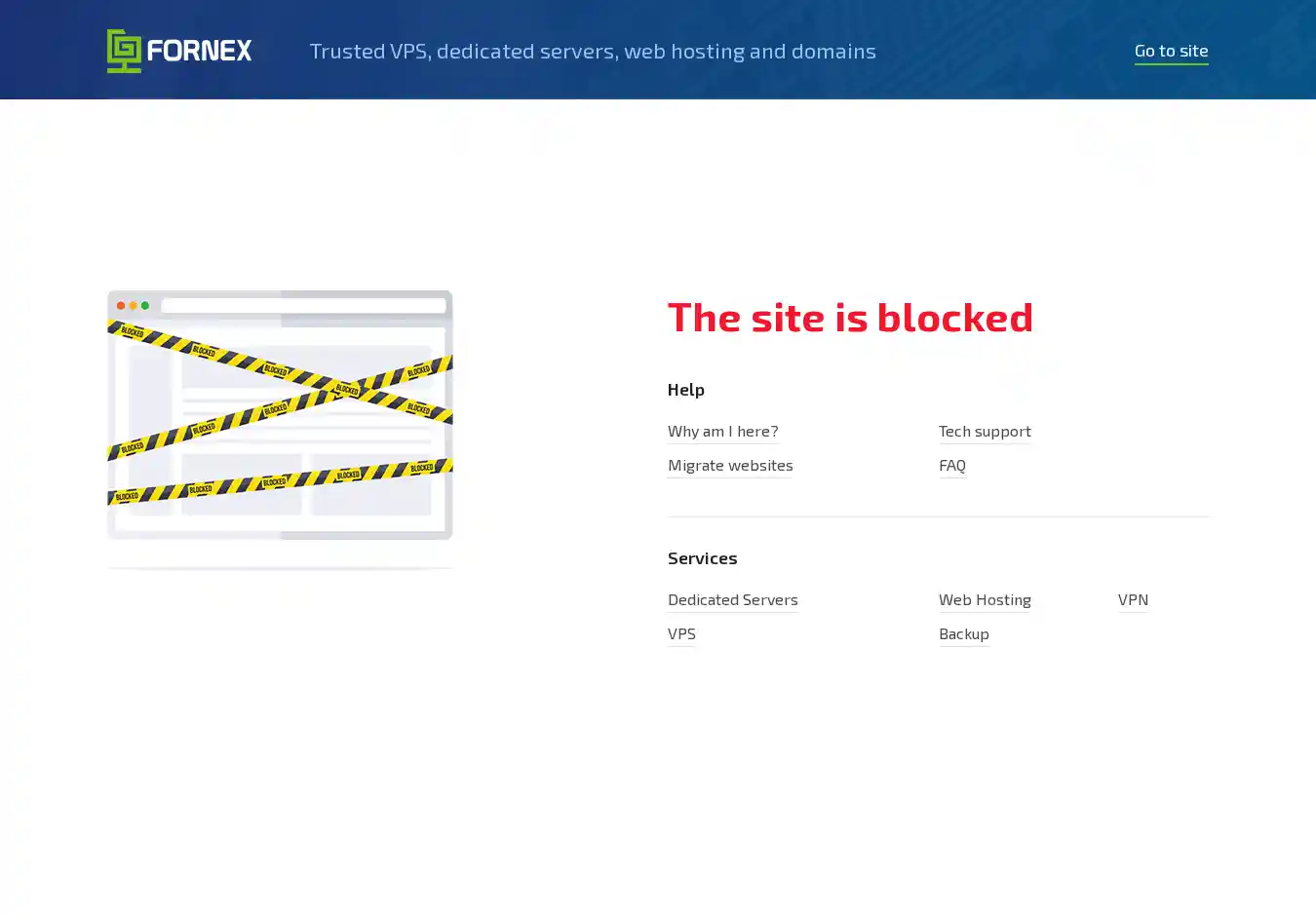Viewport: 1316px width, 916px height.
Task: Open the Go to site link
Action: click(x=1171, y=51)
